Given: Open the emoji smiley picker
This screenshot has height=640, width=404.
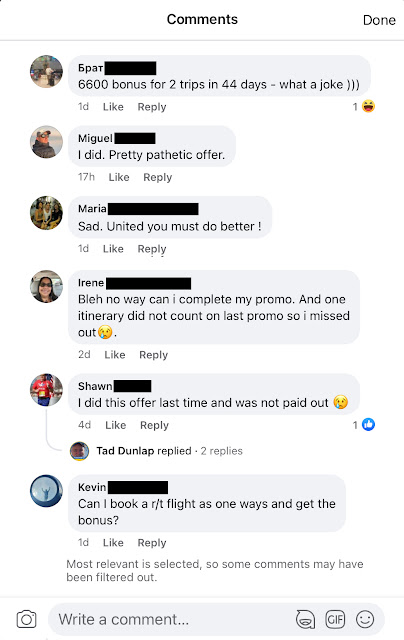Looking at the screenshot, I should pyautogui.click(x=365, y=619).
